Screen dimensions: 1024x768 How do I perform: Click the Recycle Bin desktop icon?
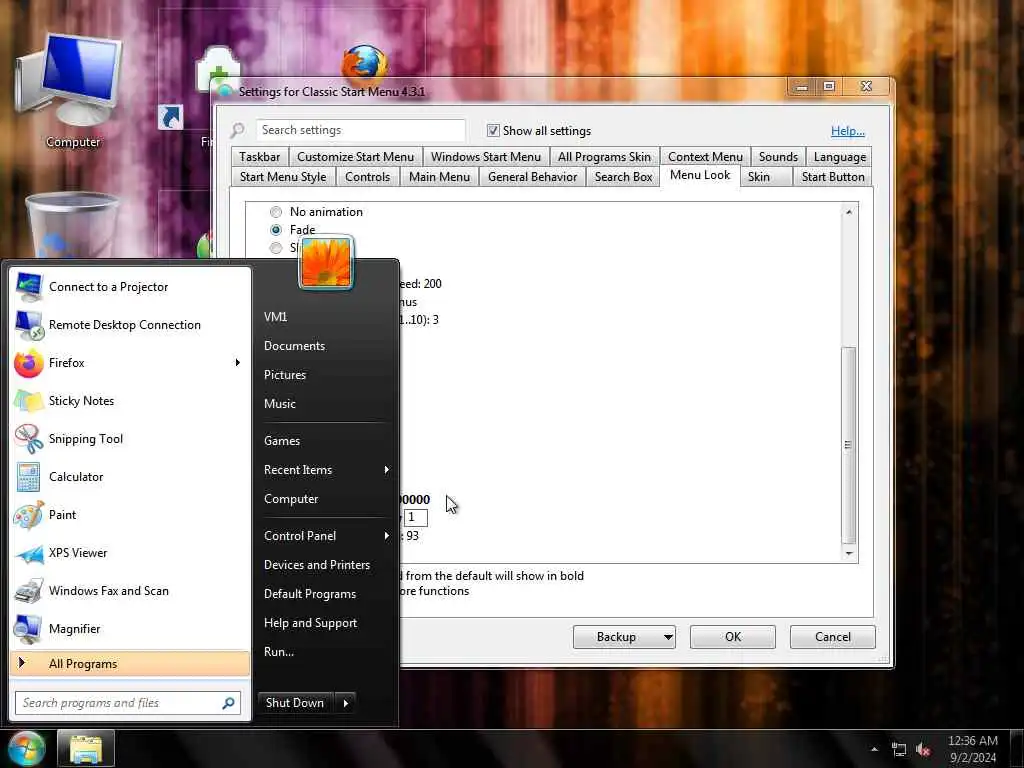pyautogui.click(x=72, y=225)
